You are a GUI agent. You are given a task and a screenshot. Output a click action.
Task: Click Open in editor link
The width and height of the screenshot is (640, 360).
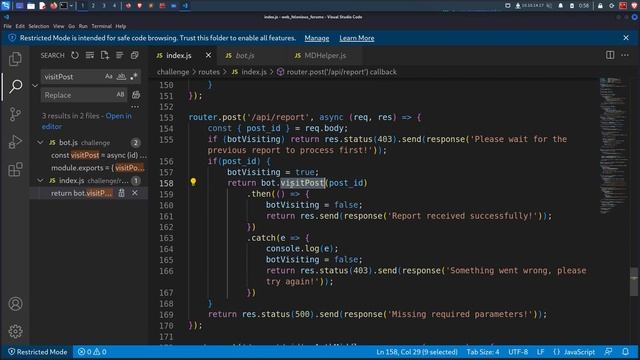(87, 121)
